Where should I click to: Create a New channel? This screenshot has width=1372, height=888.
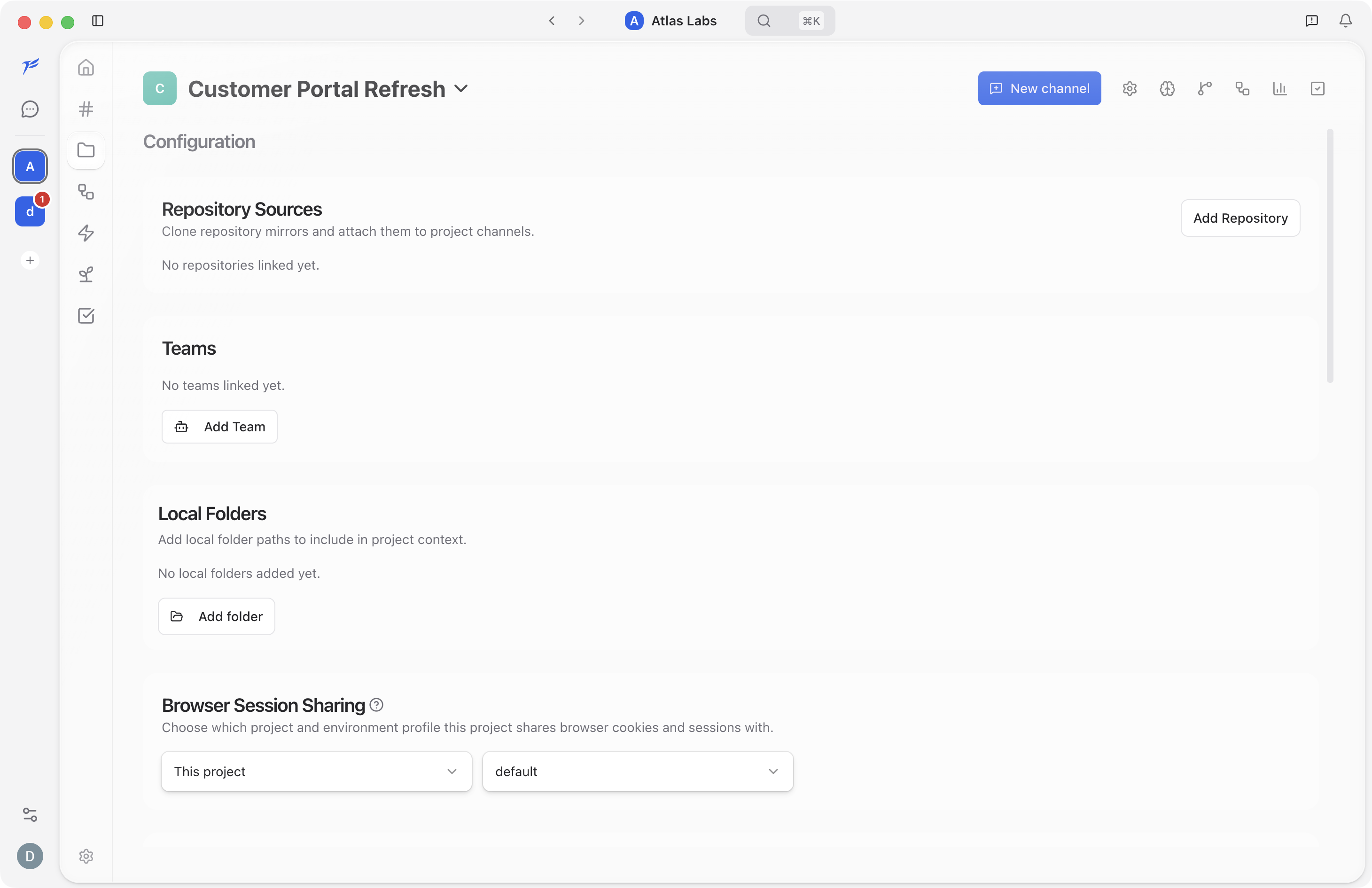[x=1039, y=88]
